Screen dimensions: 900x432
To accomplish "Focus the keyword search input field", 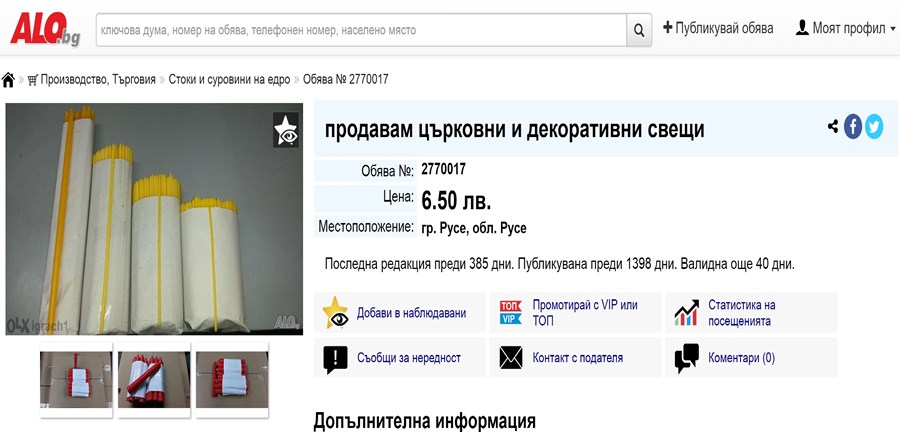I will click(x=360, y=30).
